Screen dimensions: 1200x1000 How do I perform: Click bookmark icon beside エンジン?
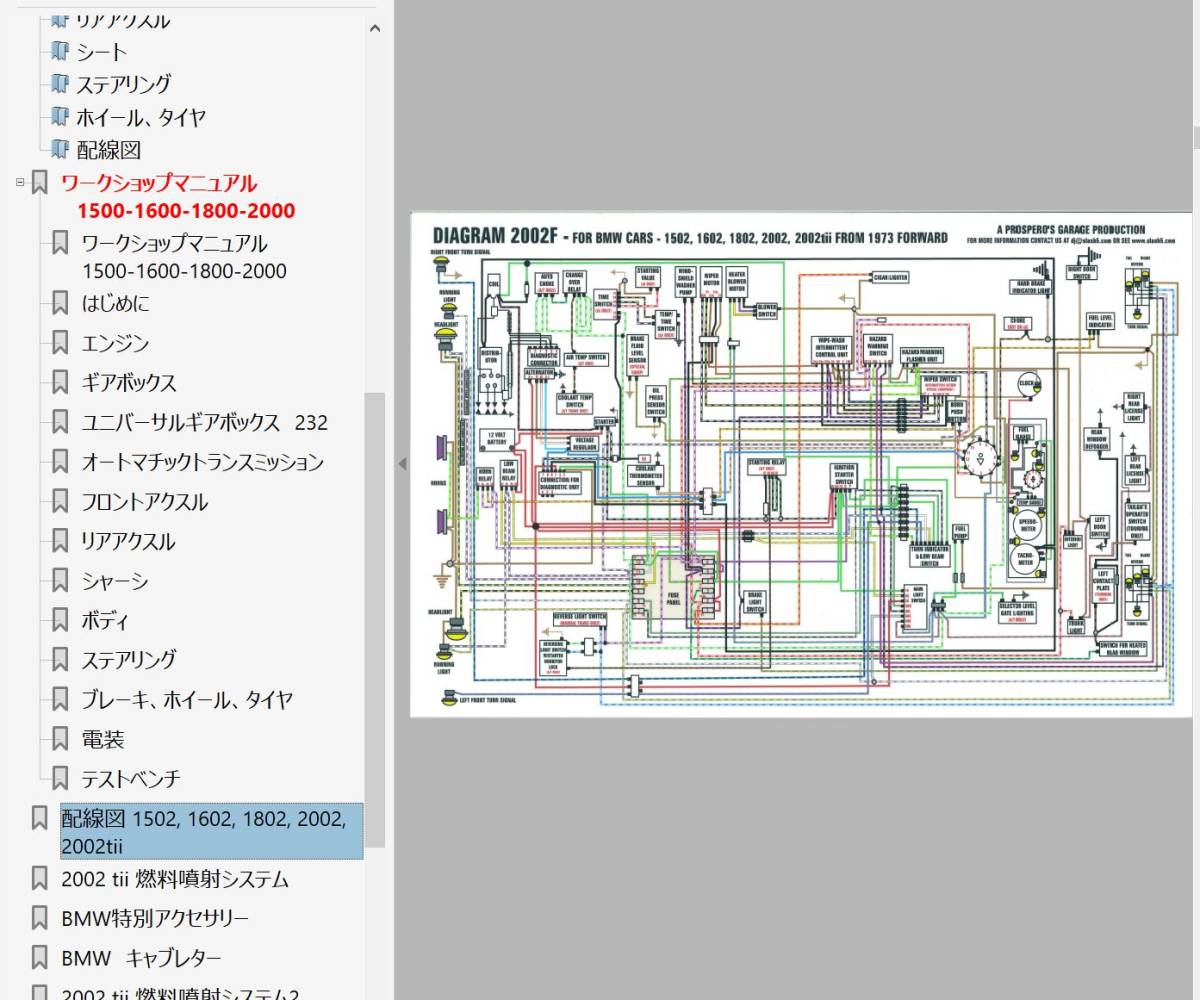60,343
